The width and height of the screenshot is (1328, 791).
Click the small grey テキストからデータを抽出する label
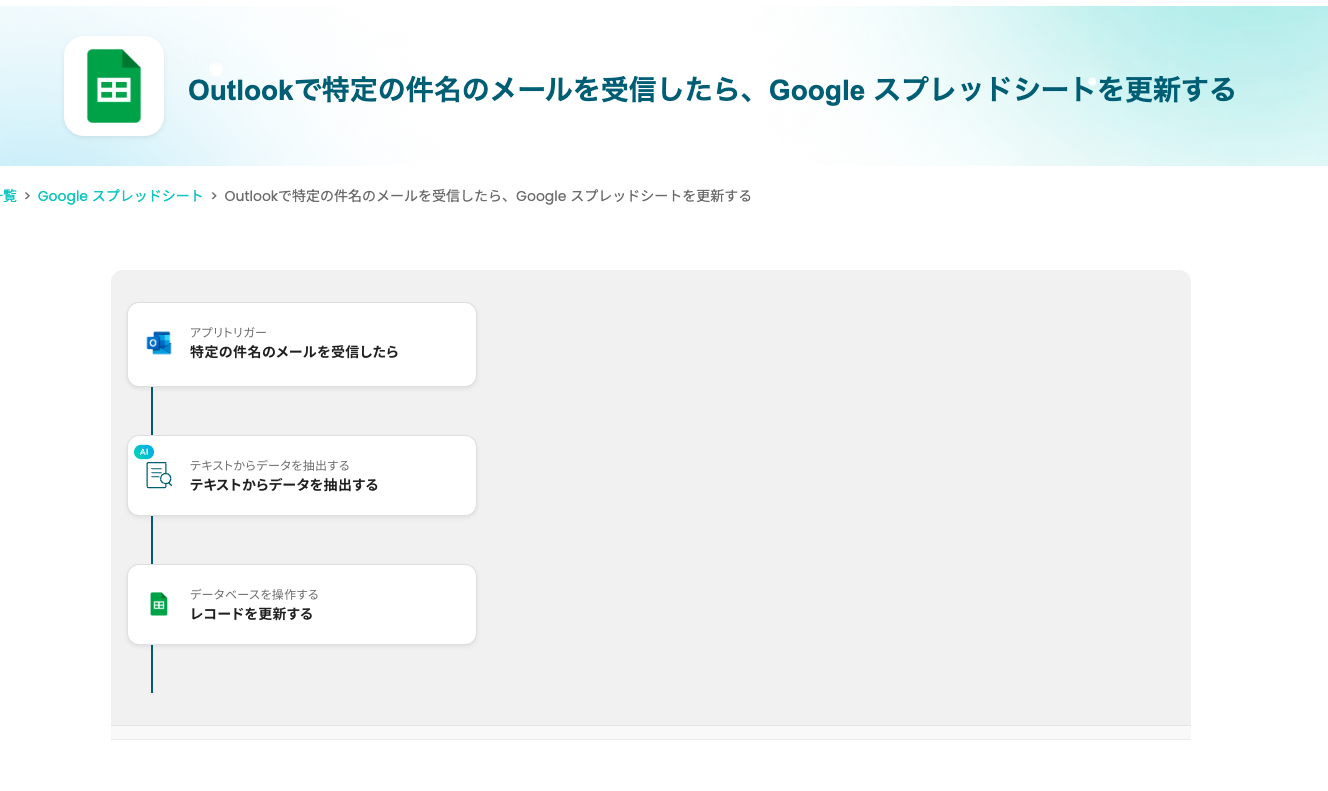tap(269, 465)
